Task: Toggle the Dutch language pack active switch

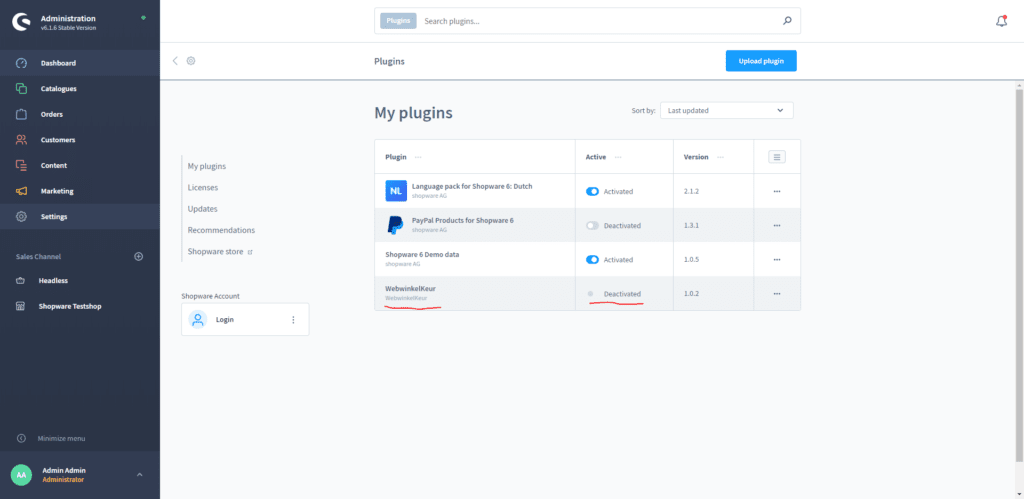Action: point(592,191)
